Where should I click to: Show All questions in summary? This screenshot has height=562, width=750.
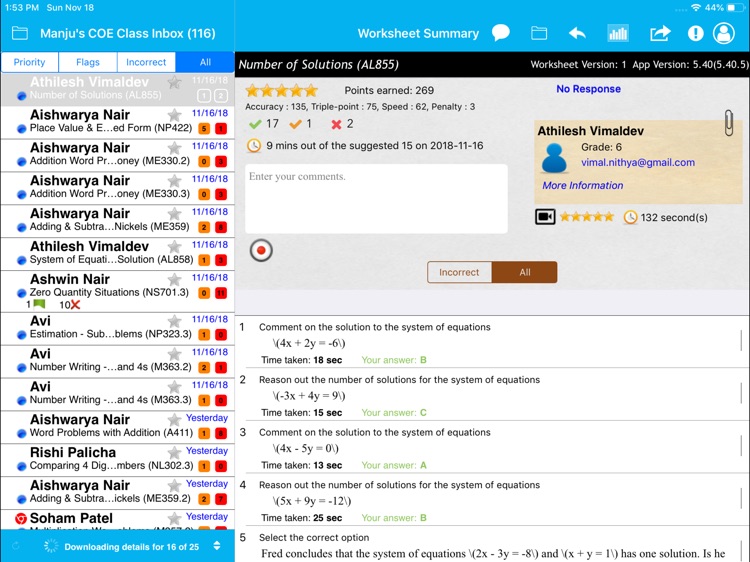[525, 272]
